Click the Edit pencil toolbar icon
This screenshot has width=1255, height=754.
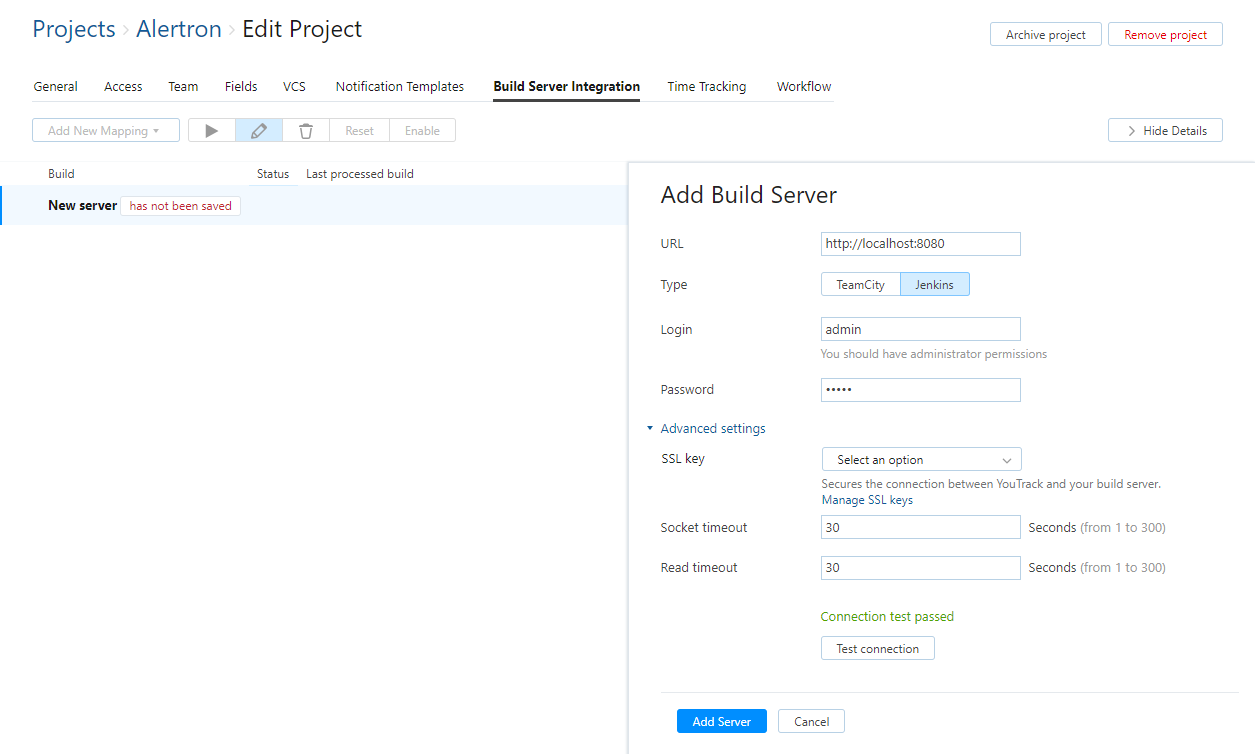point(259,131)
